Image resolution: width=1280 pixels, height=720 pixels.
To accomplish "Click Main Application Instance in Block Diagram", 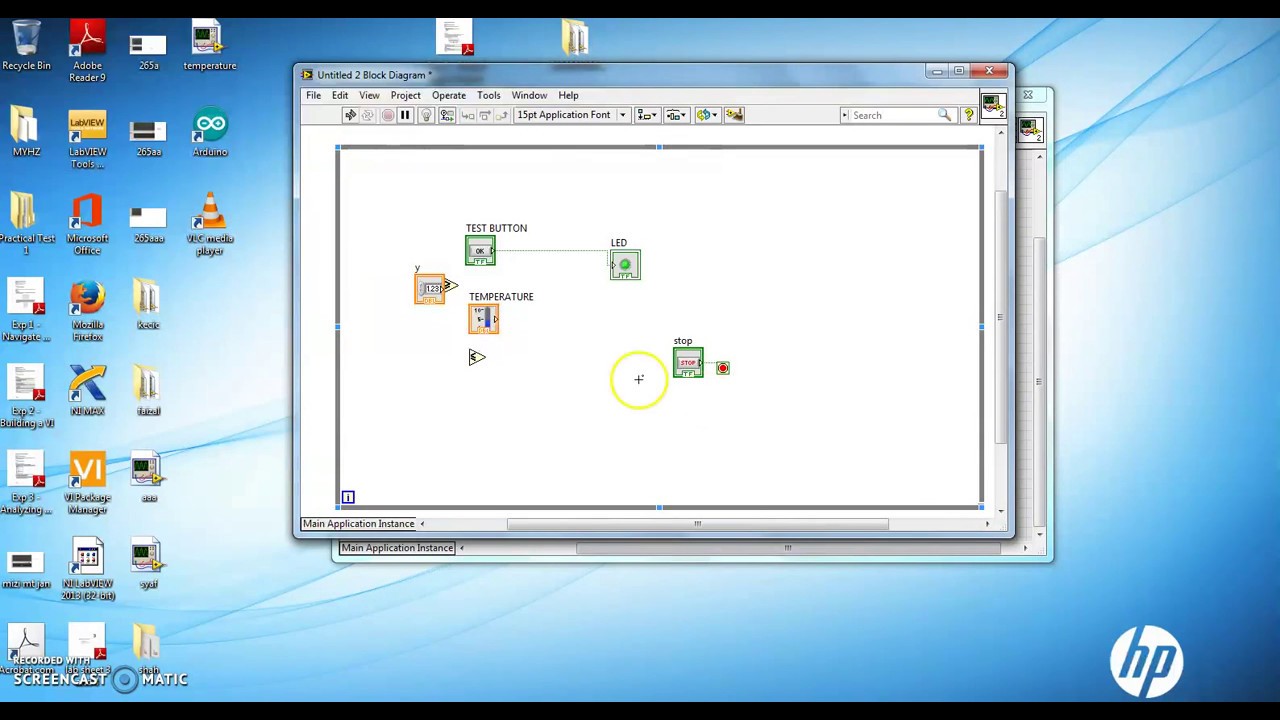I will pos(358,524).
